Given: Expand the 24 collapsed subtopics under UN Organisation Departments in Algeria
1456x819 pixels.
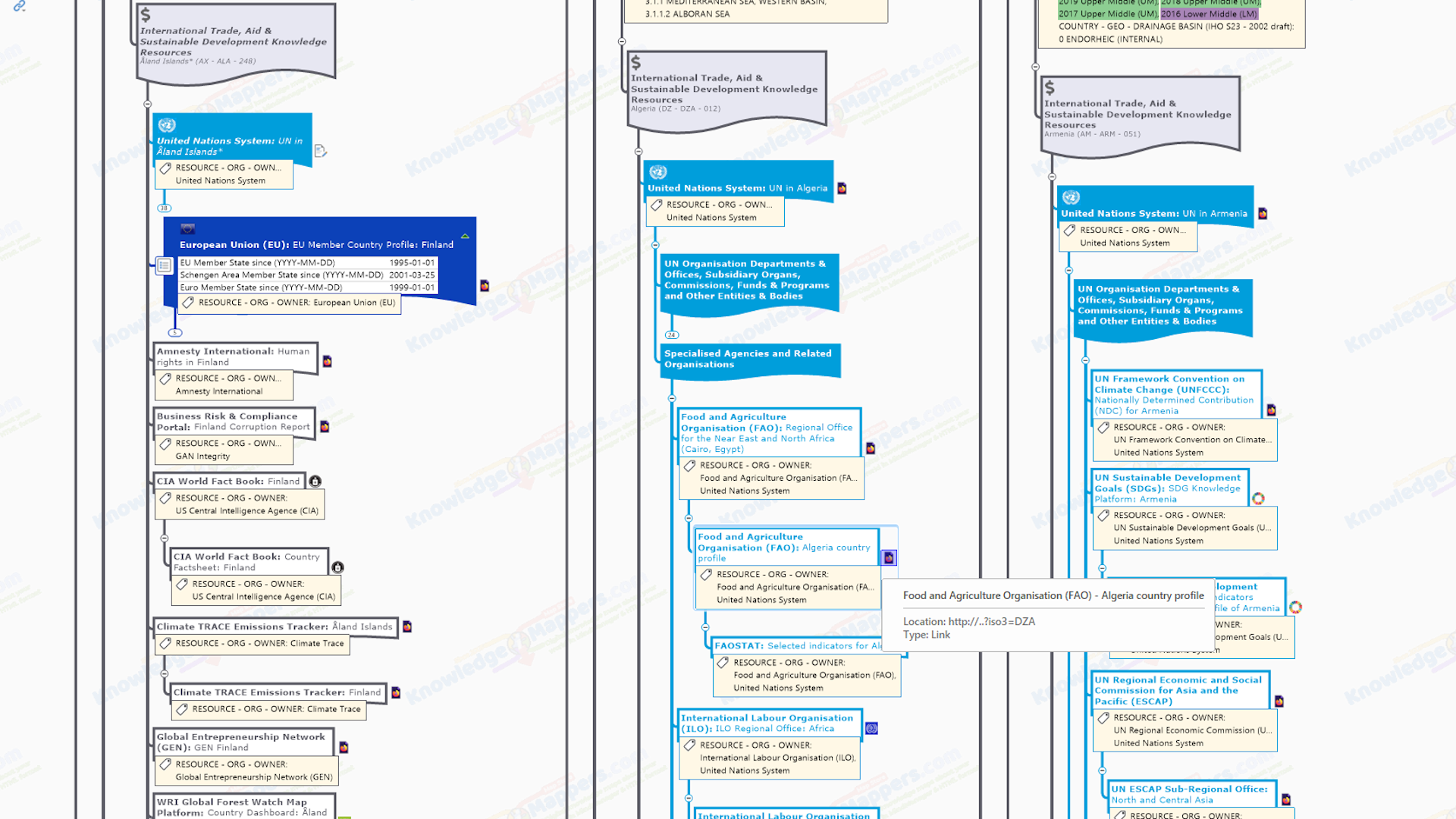Looking at the screenshot, I should pyautogui.click(x=672, y=334).
